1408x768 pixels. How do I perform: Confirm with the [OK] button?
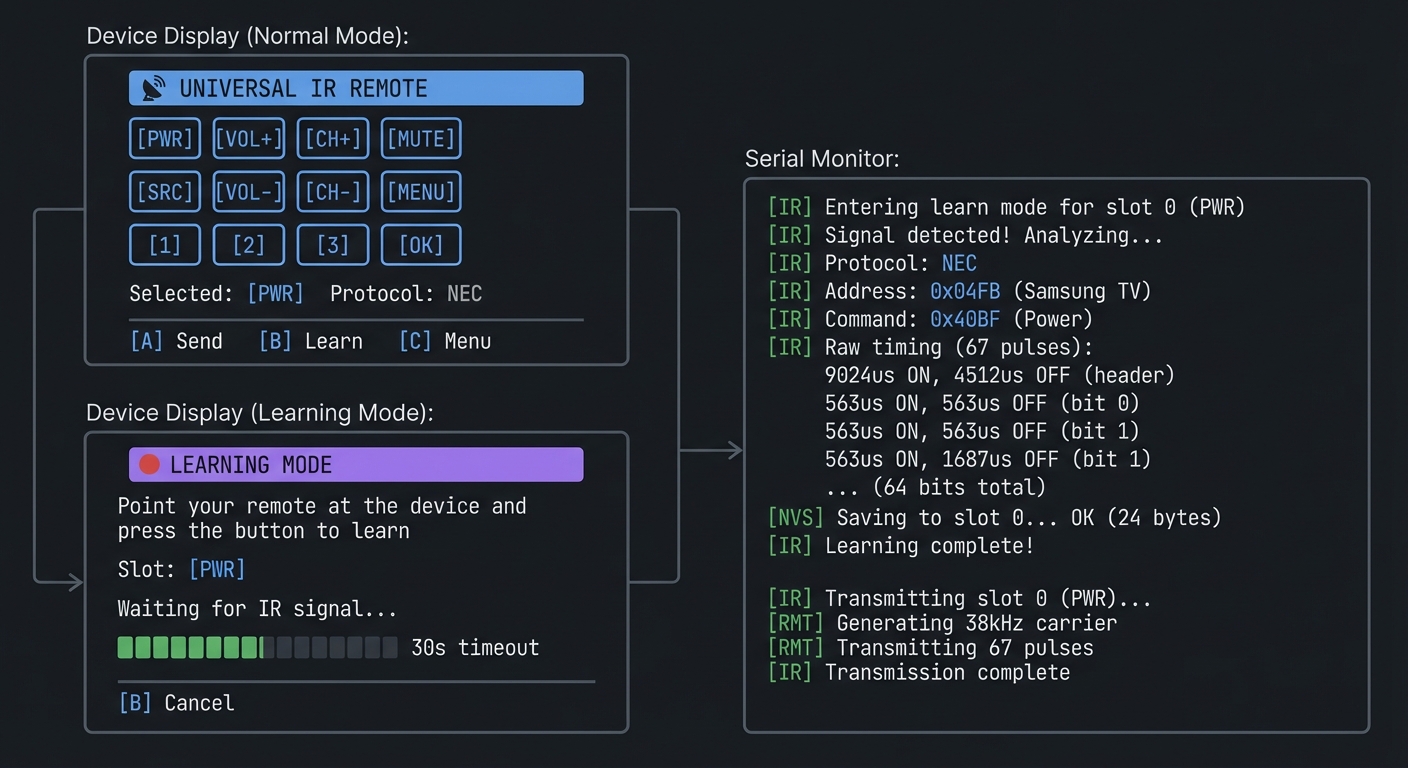(421, 245)
